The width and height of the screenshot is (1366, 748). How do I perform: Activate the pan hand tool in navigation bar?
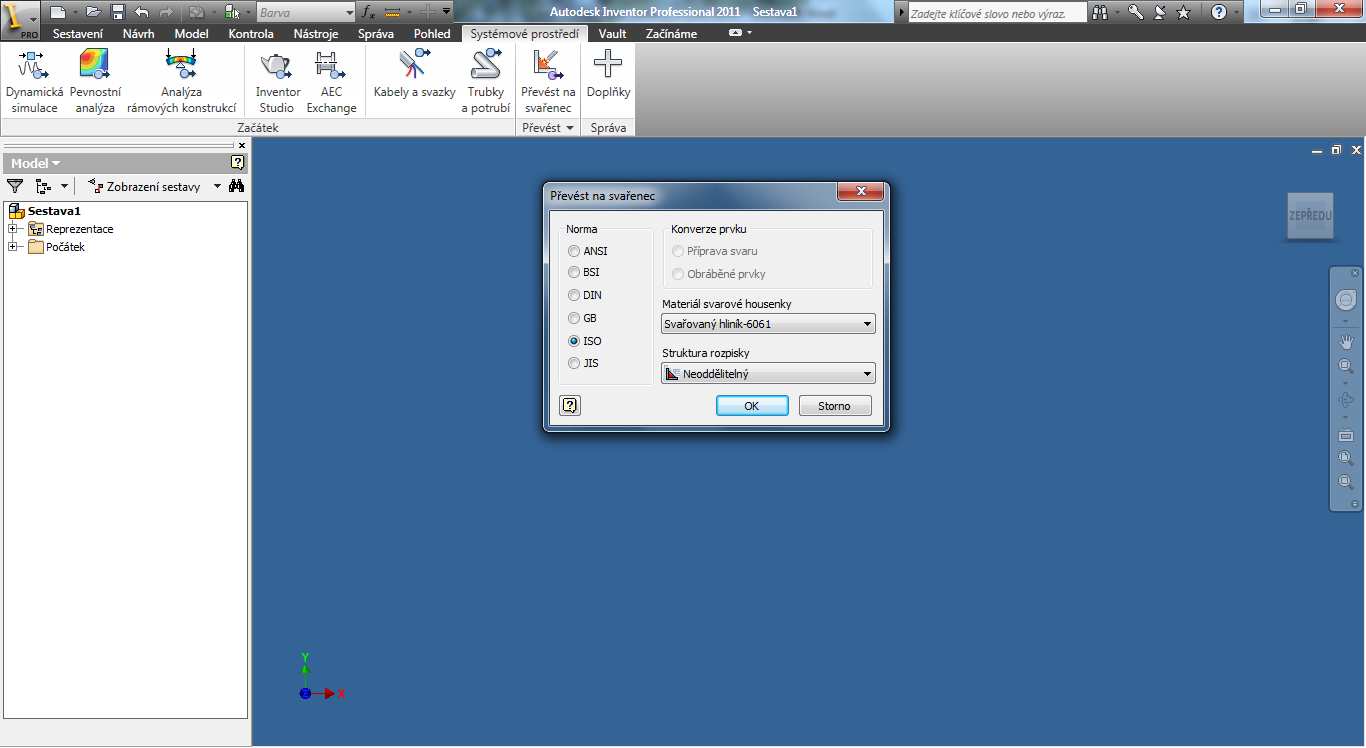1346,341
